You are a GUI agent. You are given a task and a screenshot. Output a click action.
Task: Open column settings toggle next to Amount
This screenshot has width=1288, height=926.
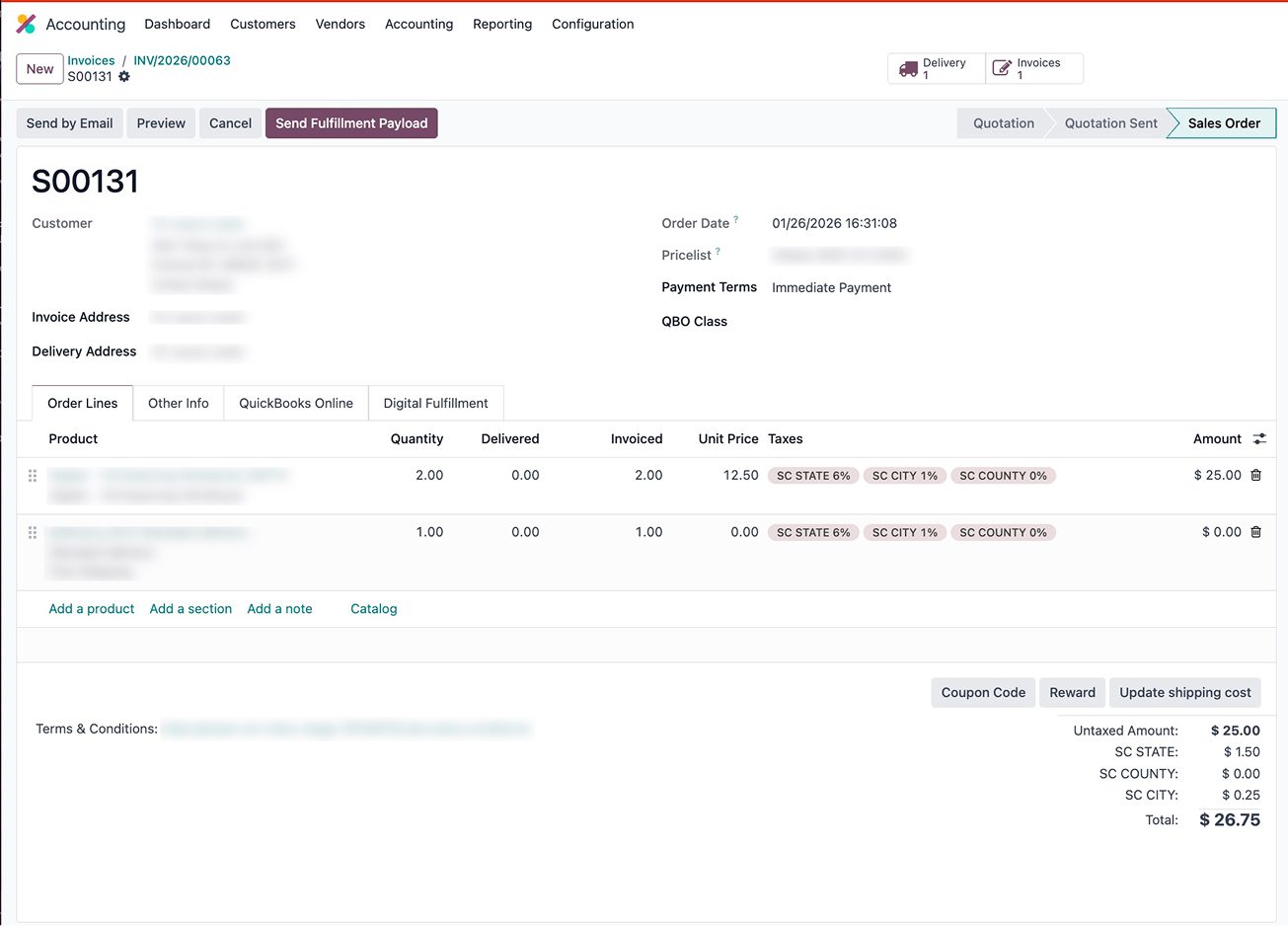click(x=1259, y=439)
